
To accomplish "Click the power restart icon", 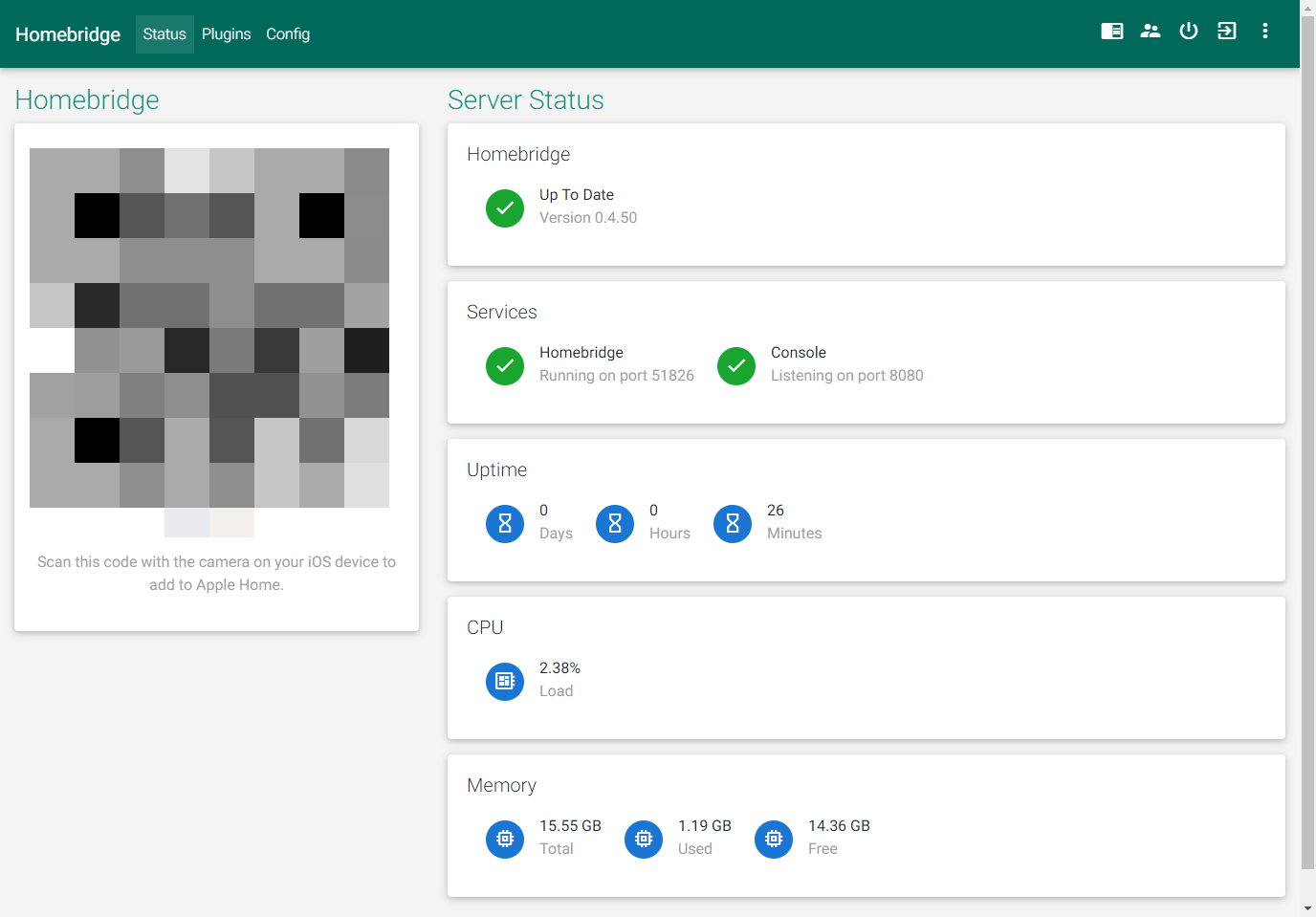I will [x=1189, y=31].
